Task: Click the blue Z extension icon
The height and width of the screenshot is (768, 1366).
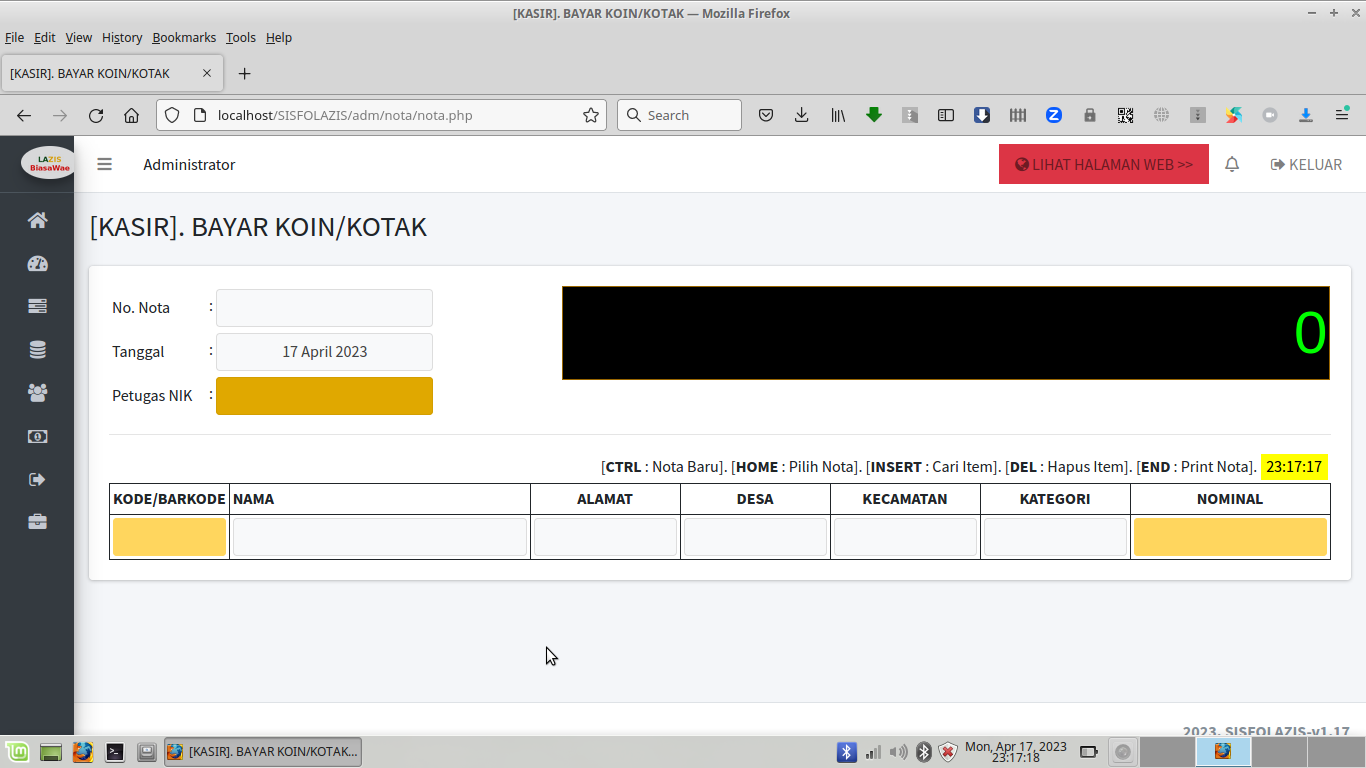Action: click(x=1054, y=115)
